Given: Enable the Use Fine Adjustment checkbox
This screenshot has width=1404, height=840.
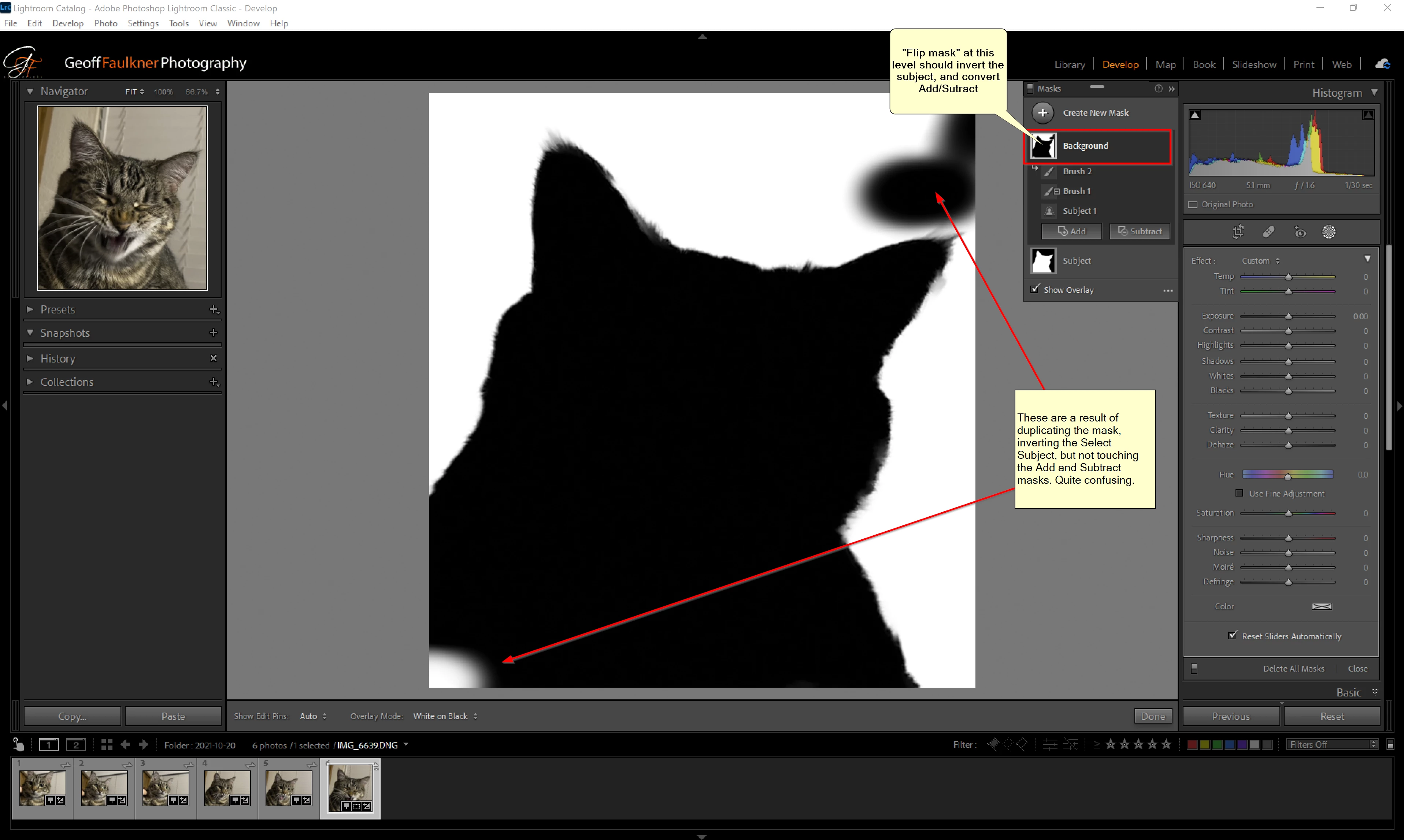Looking at the screenshot, I should tap(1239, 493).
